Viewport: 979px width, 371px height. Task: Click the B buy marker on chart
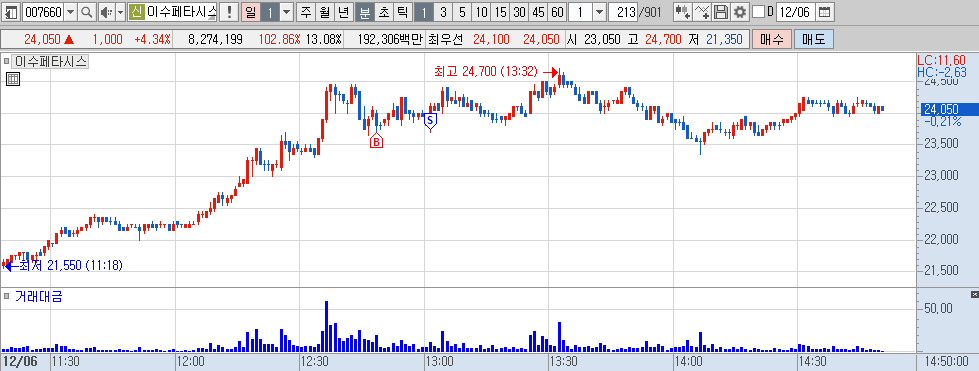point(376,141)
